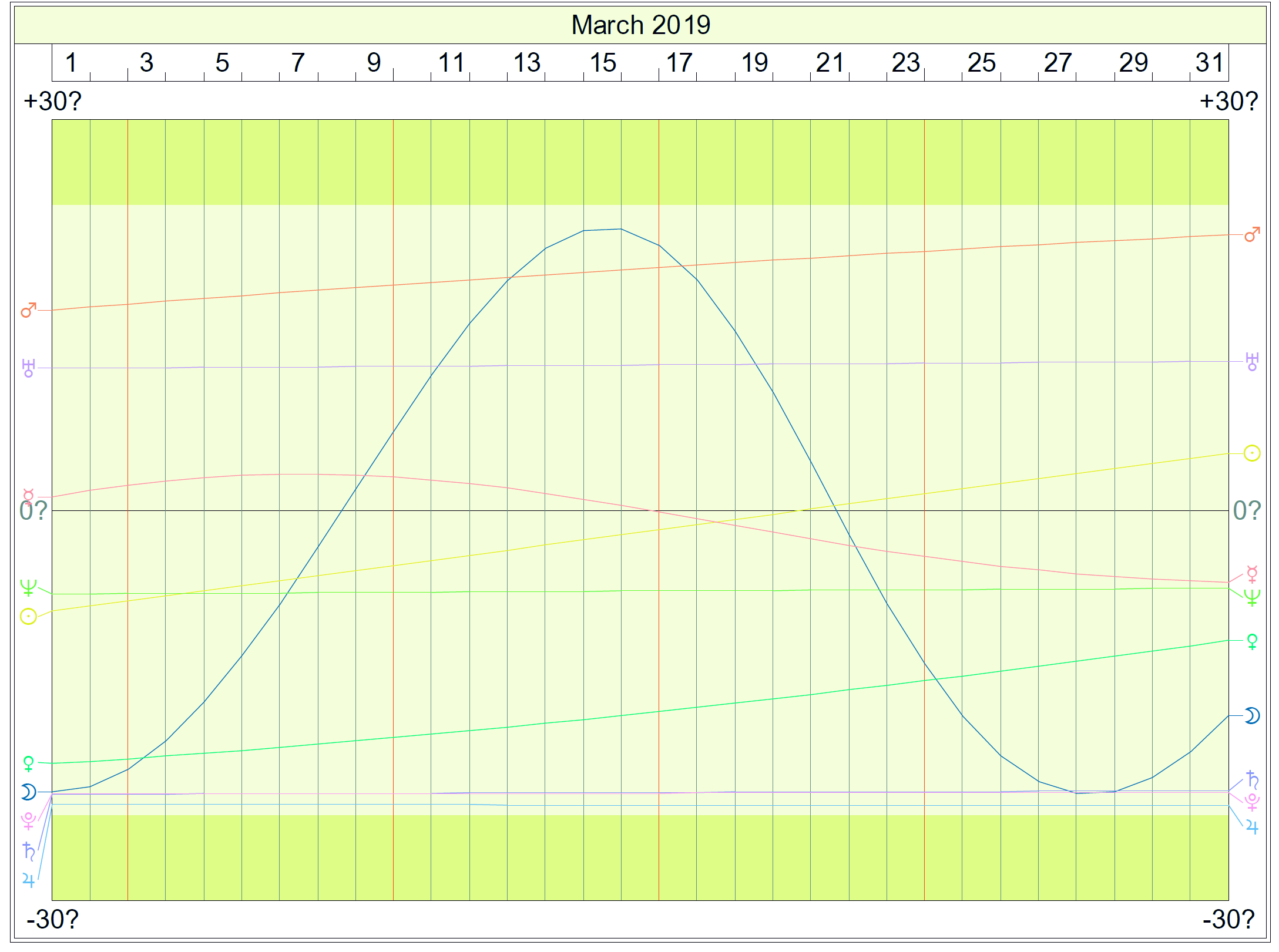1279x952 pixels.
Task: Click the Jupiter glyph at the bottom left
Action: pyautogui.click(x=28, y=880)
